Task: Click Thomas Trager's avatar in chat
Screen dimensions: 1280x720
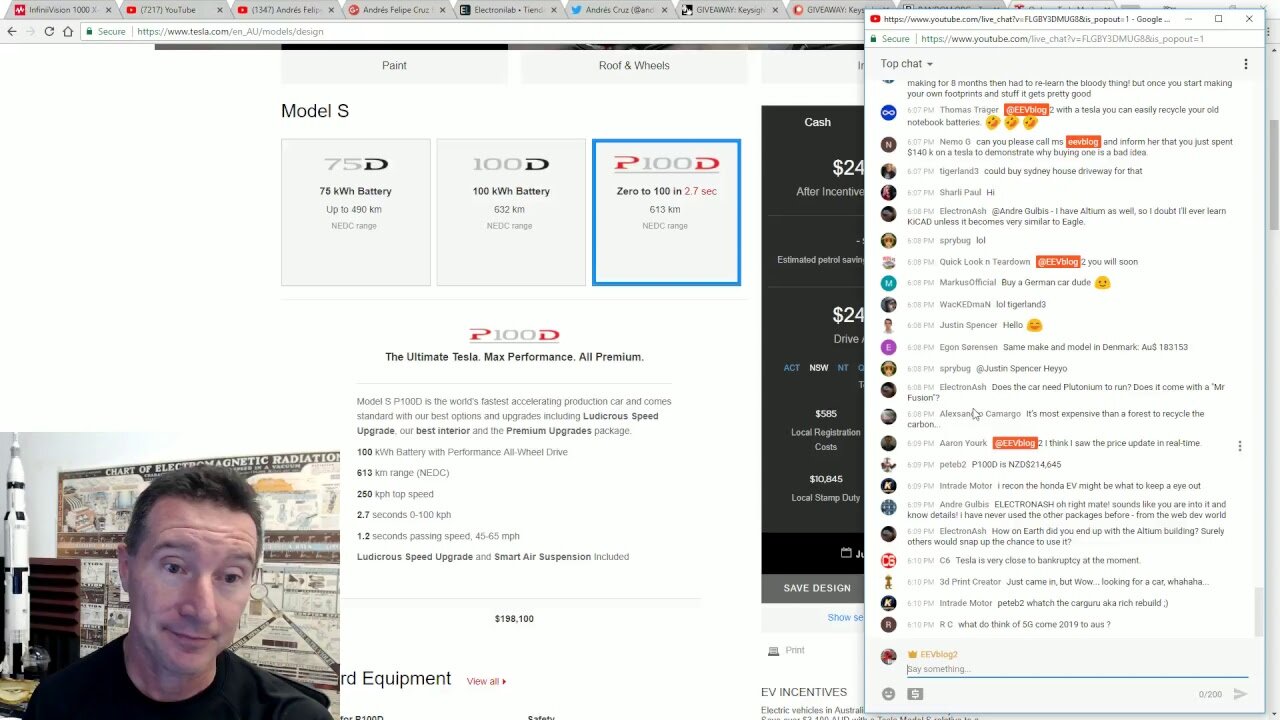Action: [x=888, y=112]
